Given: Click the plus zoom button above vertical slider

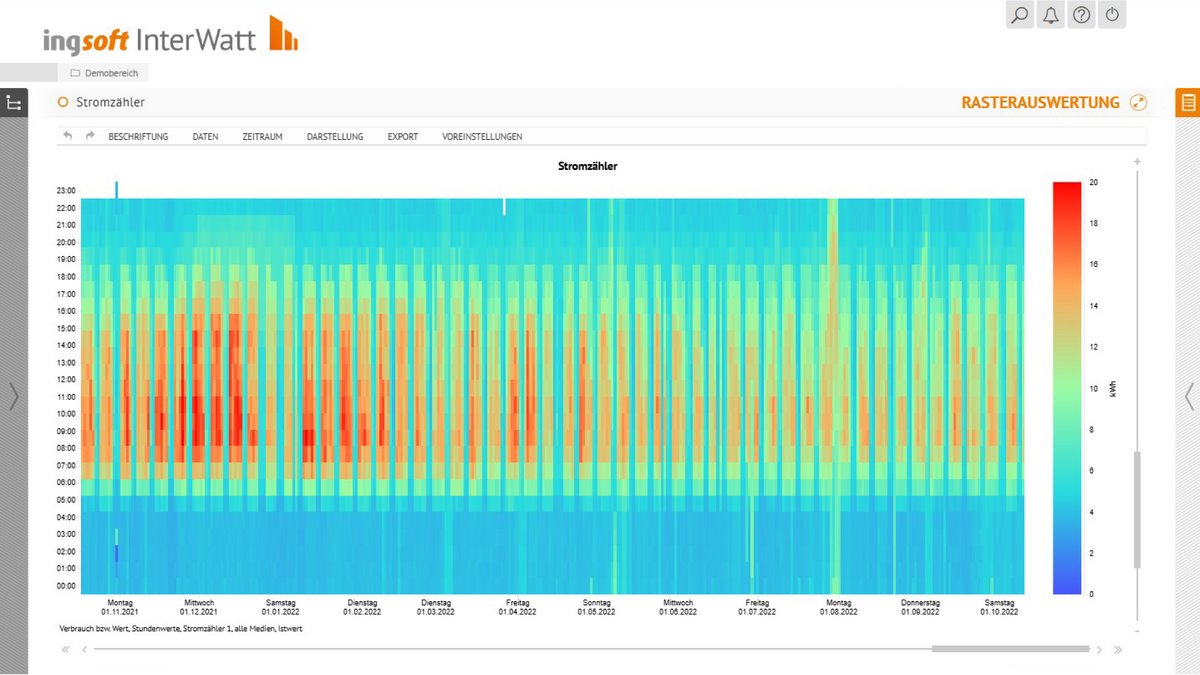Looking at the screenshot, I should coord(1137,162).
